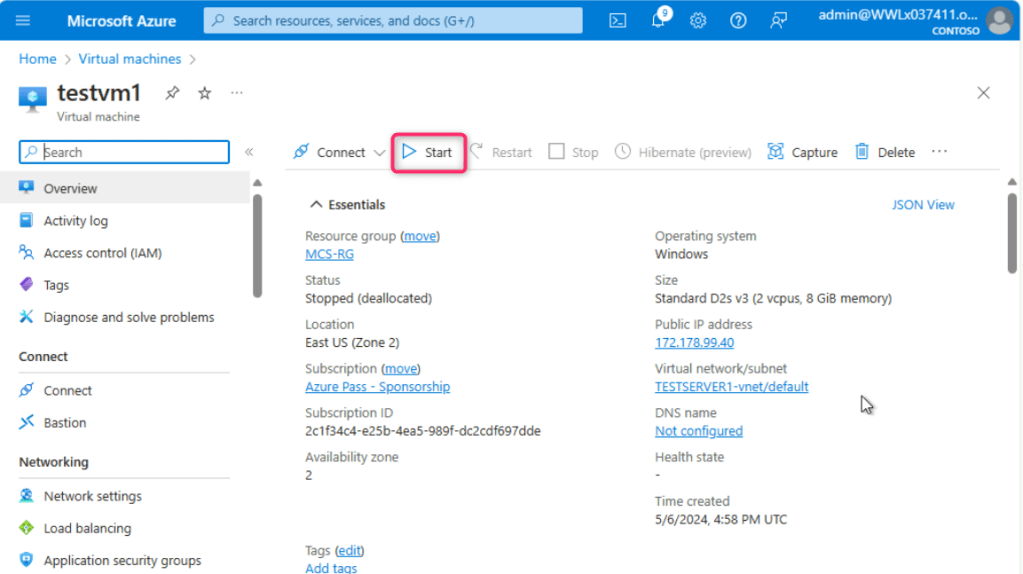1023x574 pixels.
Task: Click the Delete trash icon
Action: 861,152
